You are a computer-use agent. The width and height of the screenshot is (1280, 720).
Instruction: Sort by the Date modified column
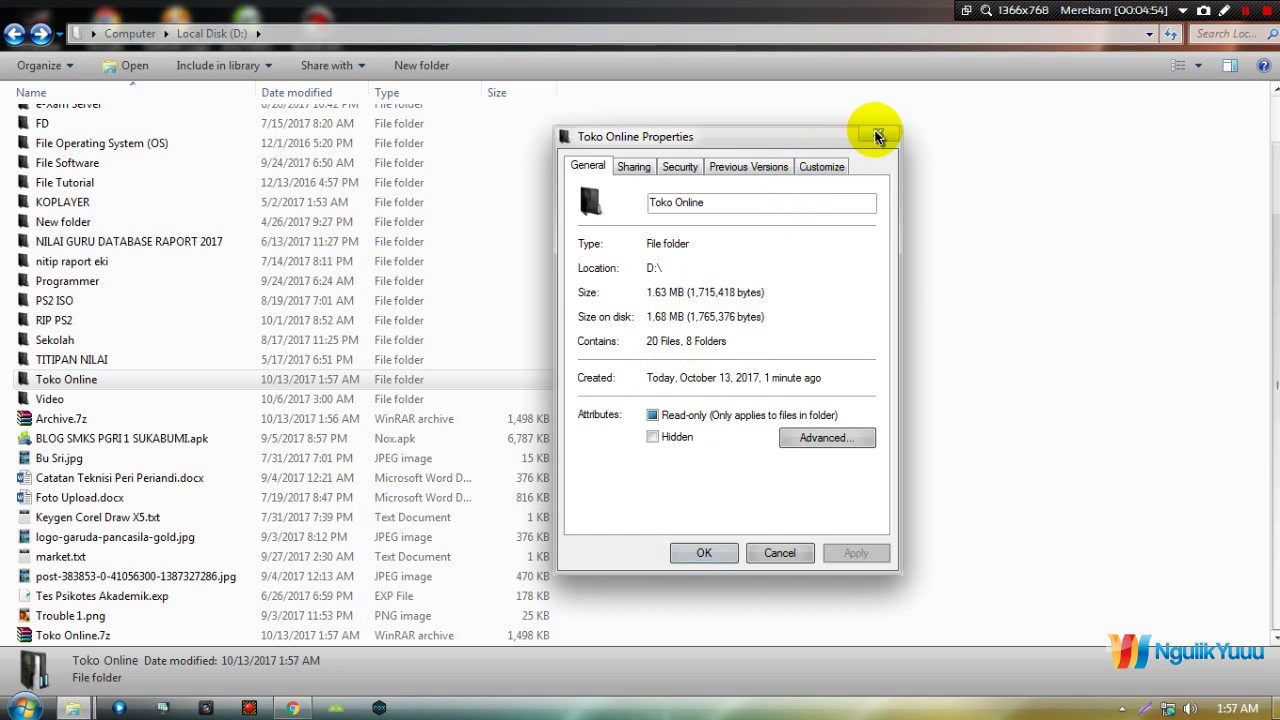pos(313,93)
